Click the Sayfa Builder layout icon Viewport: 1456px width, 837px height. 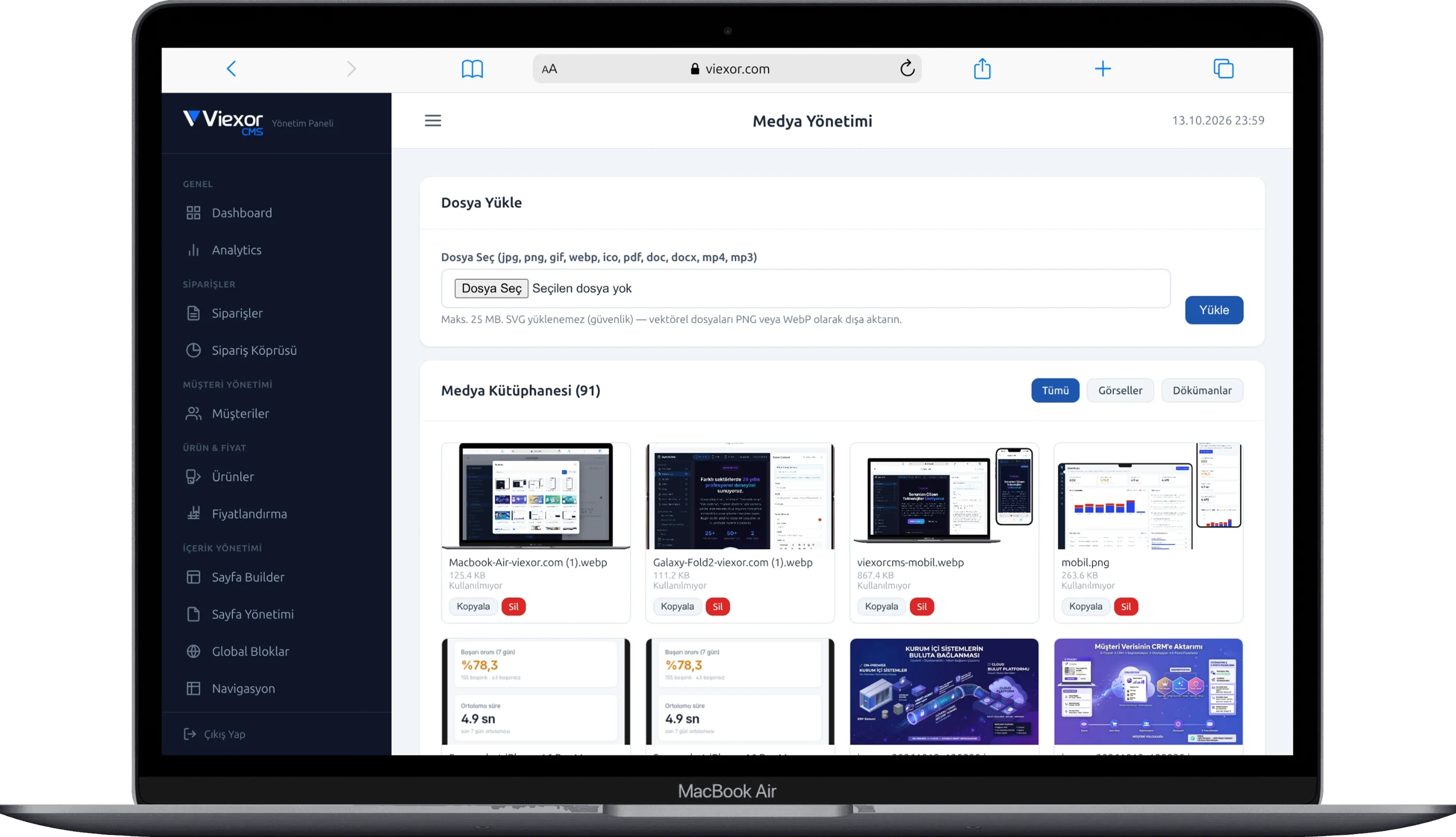(194, 577)
